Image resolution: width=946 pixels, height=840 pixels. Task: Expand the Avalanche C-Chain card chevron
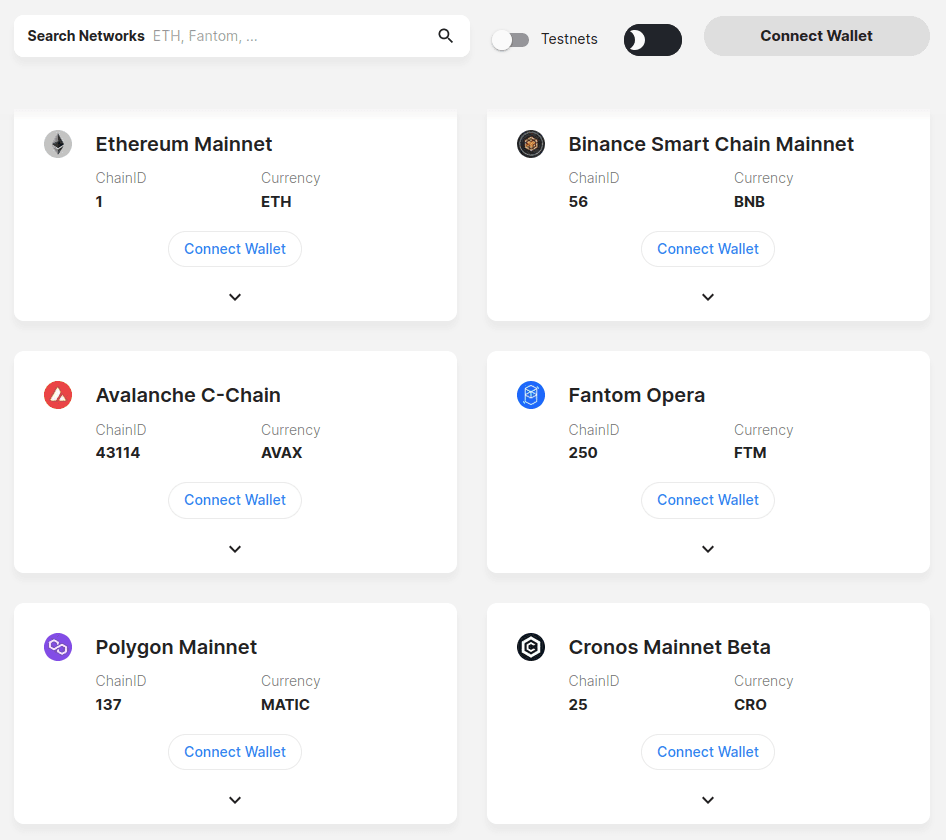(235, 549)
